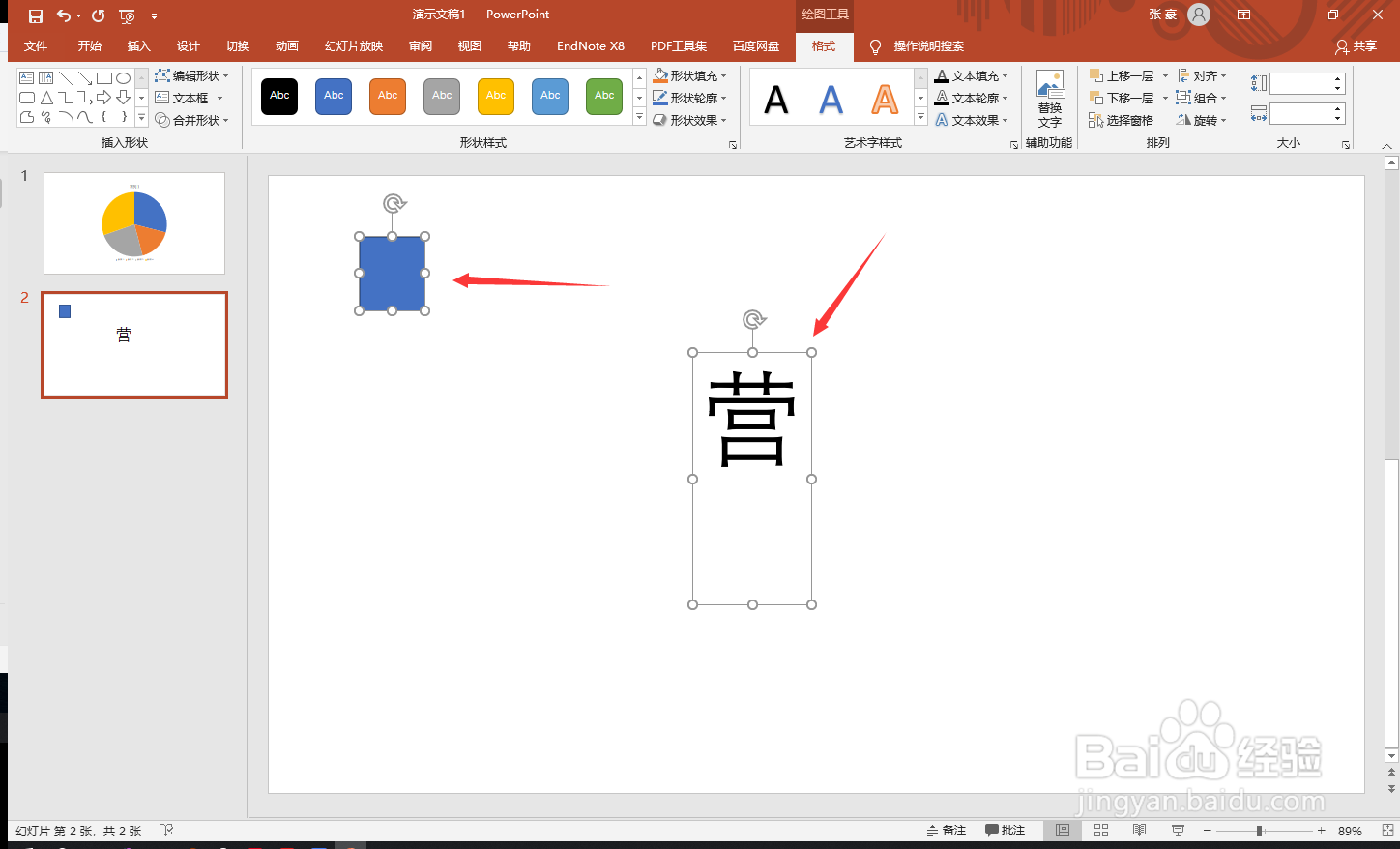Open the 开始 ribbon tab
Image resolution: width=1400 pixels, height=849 pixels.
pos(90,46)
